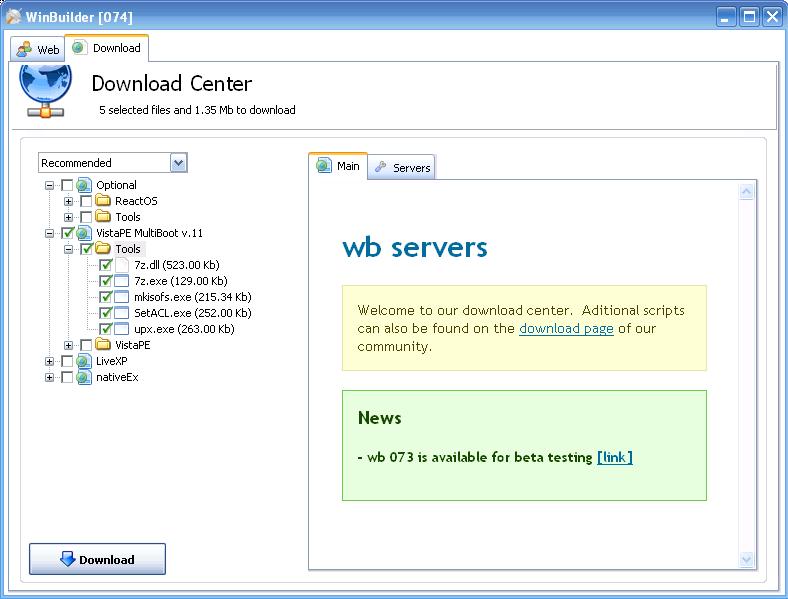The height and width of the screenshot is (599, 788).
Task: Select the upx.exe (263.00 Kb) row
Action: [184, 329]
